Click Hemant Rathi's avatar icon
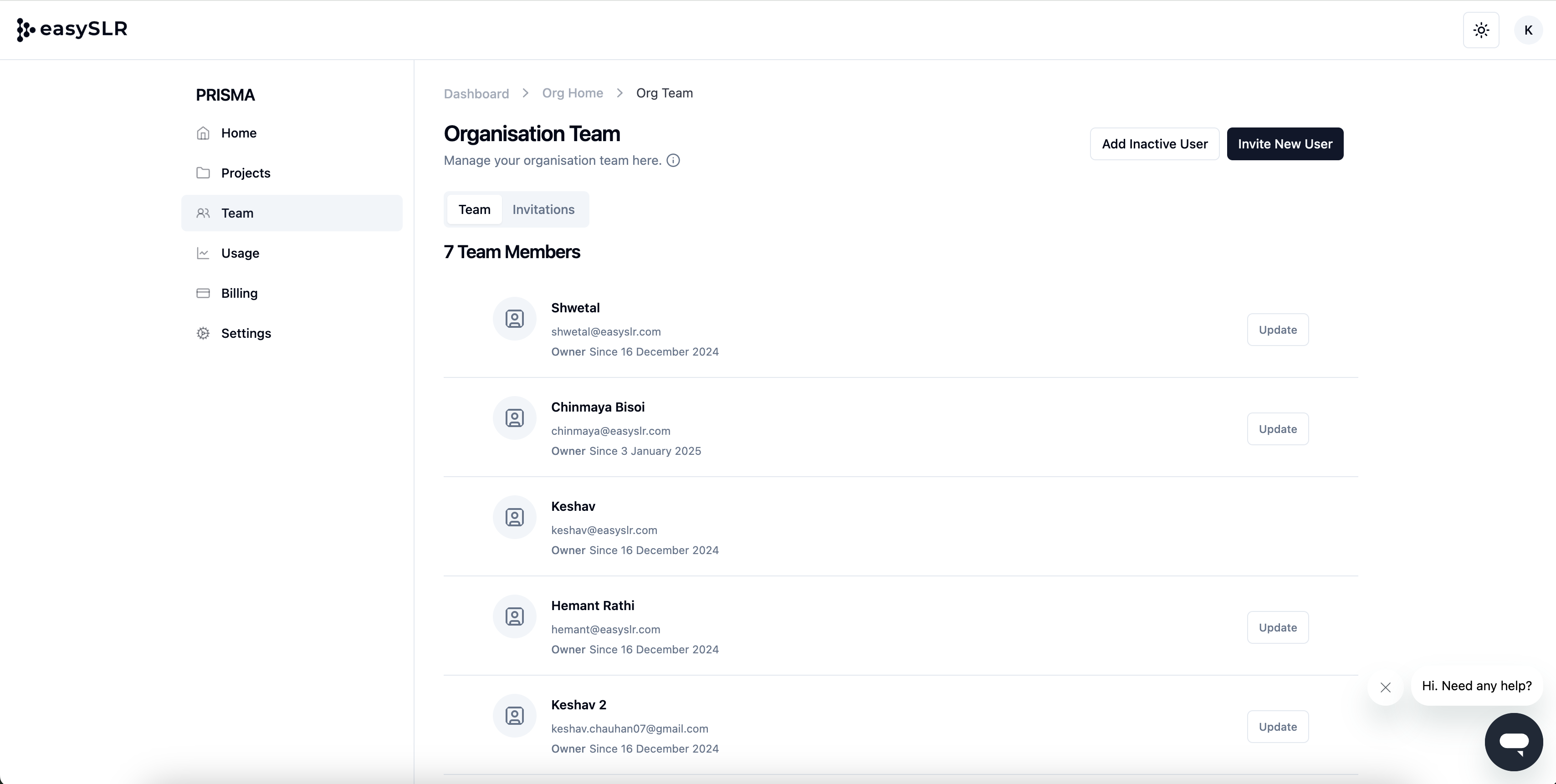 point(515,616)
